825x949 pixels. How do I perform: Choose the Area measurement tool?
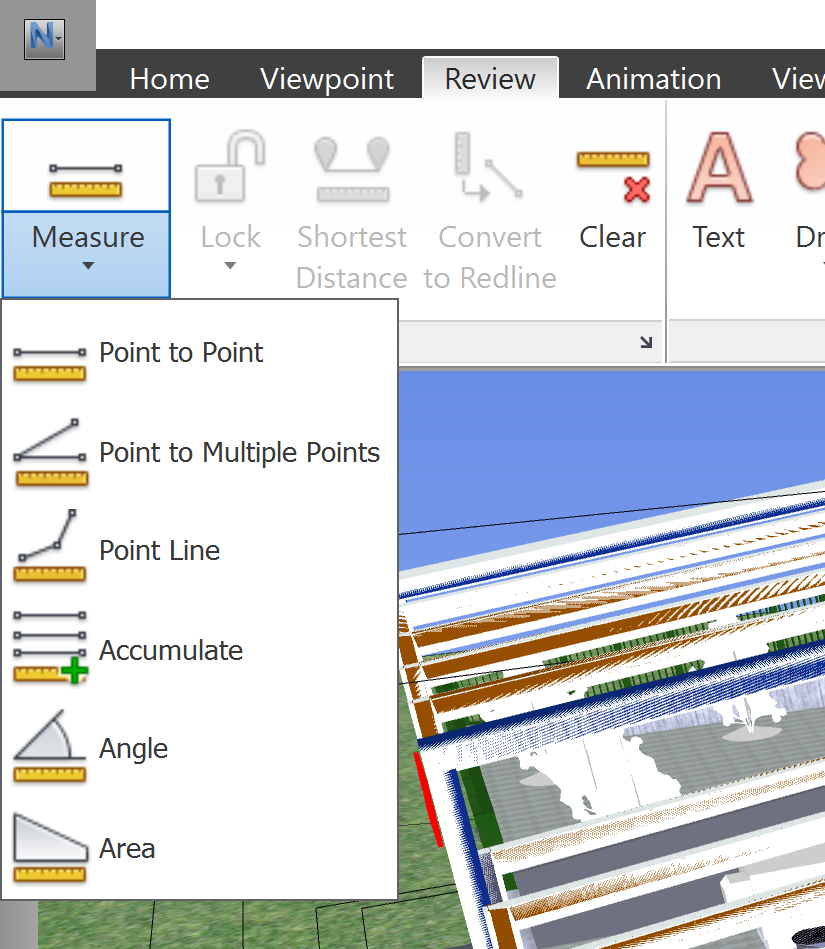127,848
